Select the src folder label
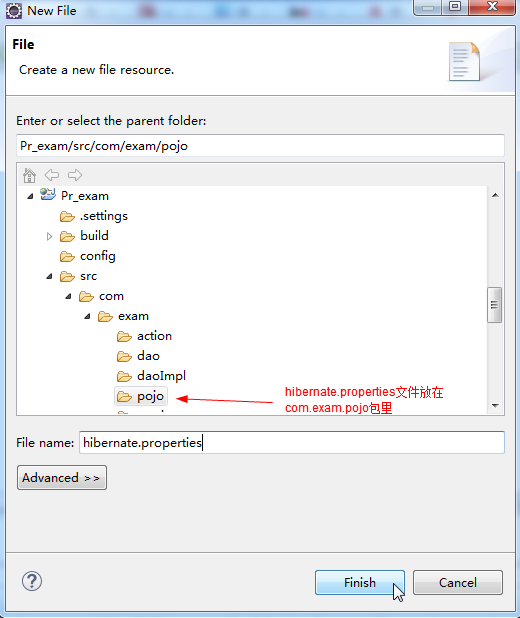Screen dimensions: 520x618 pos(88,276)
